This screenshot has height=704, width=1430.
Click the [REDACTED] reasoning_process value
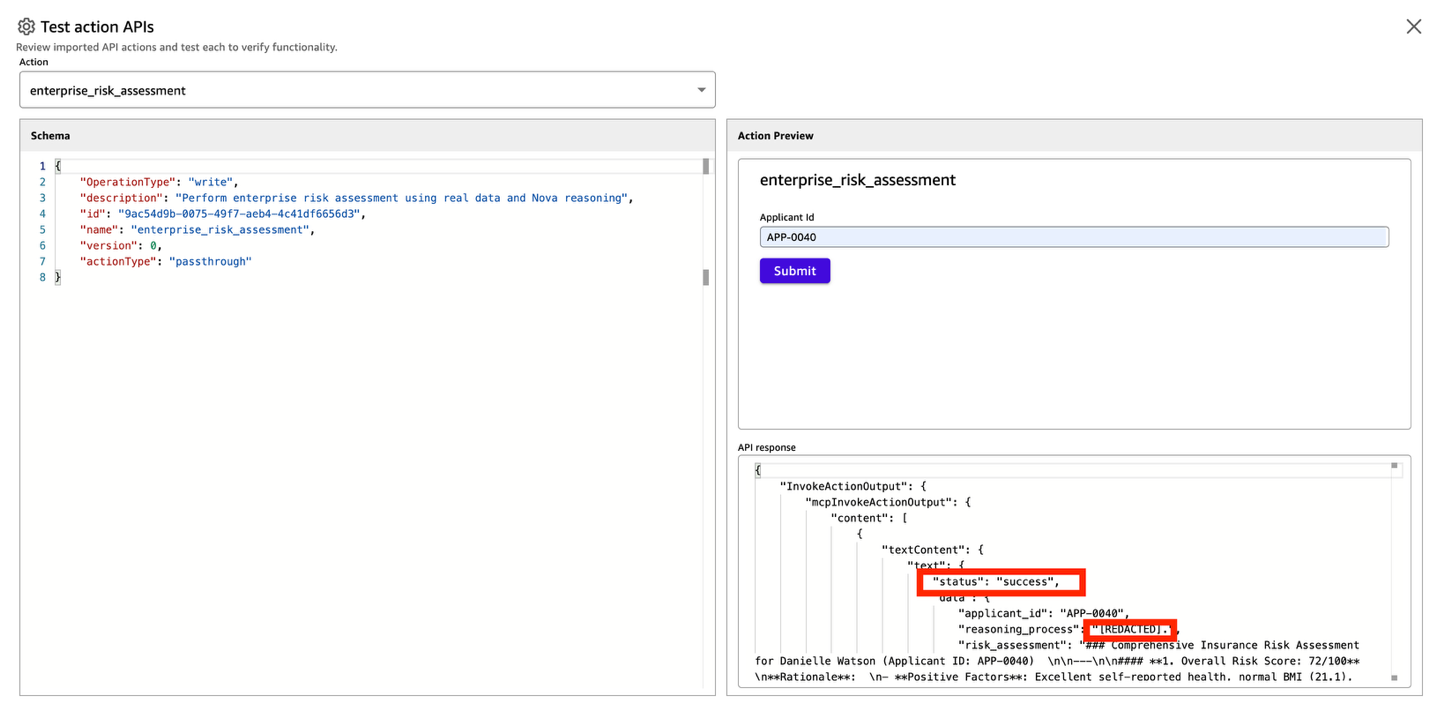pyautogui.click(x=1130, y=629)
